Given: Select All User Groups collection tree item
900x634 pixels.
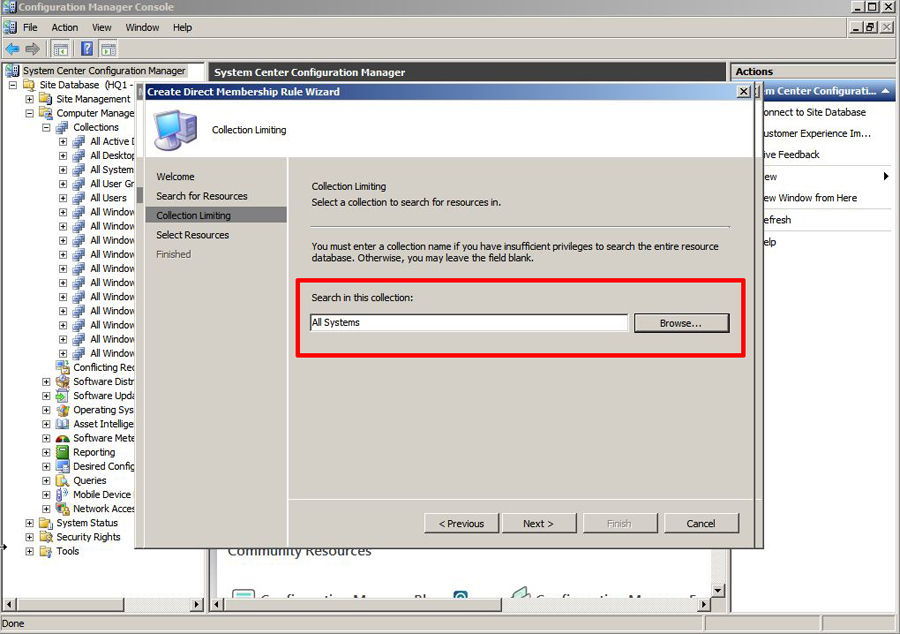Looking at the screenshot, I should point(112,184).
